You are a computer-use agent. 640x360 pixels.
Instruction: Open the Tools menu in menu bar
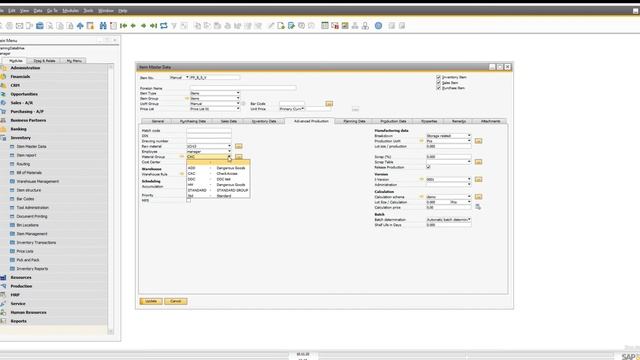coord(88,11)
